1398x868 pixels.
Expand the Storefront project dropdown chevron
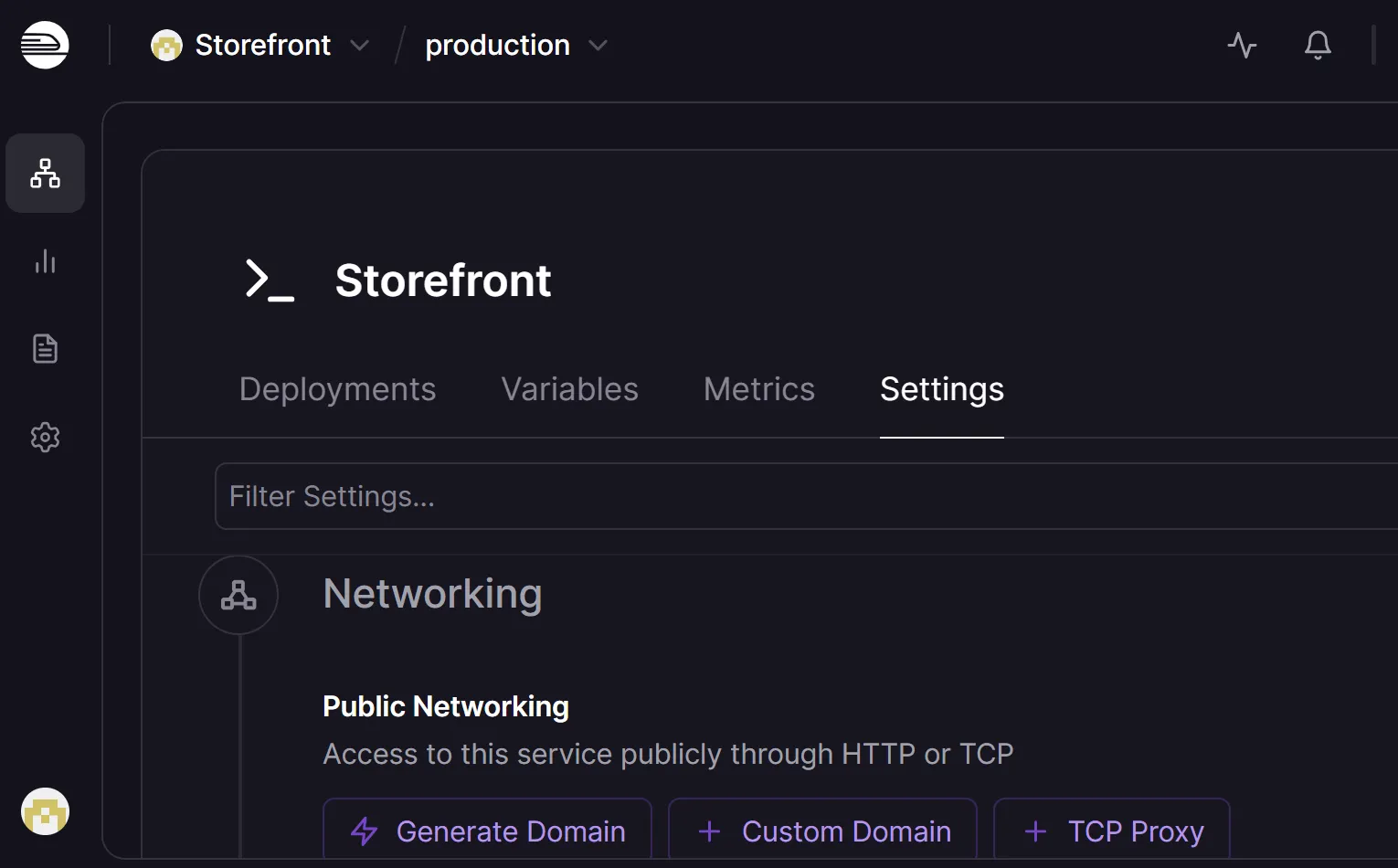(360, 45)
